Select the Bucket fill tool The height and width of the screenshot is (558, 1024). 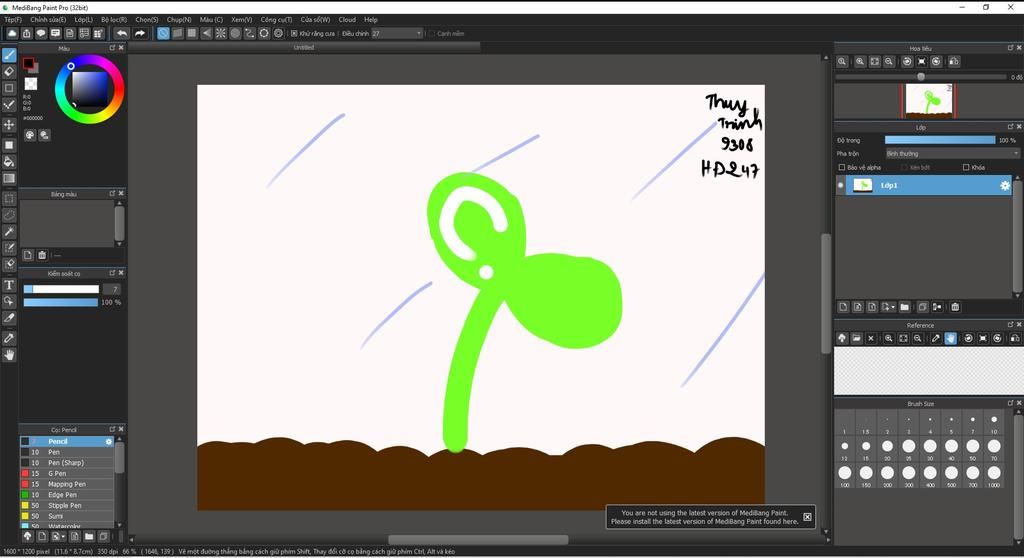[9, 161]
